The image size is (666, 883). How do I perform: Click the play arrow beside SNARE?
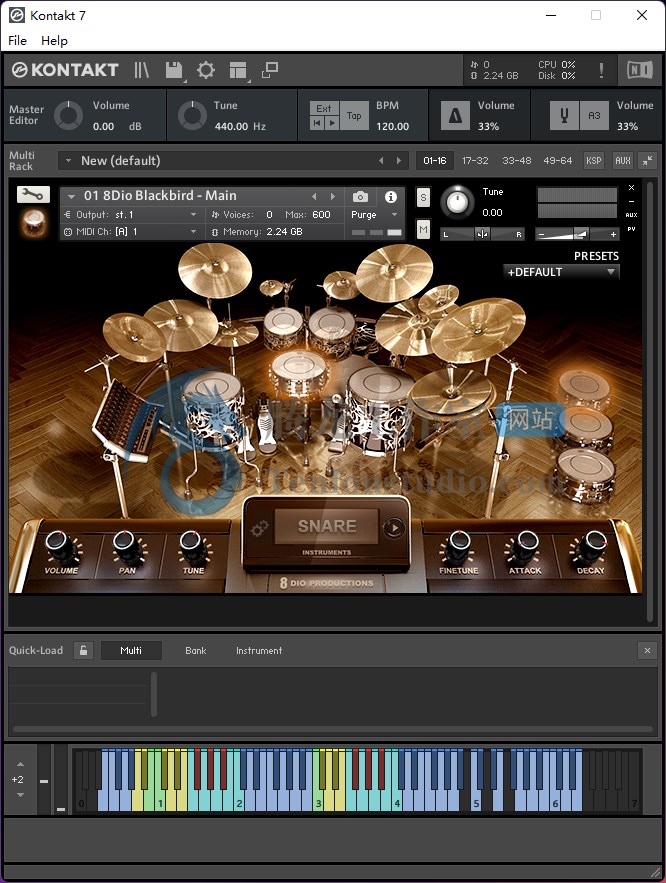coord(394,528)
